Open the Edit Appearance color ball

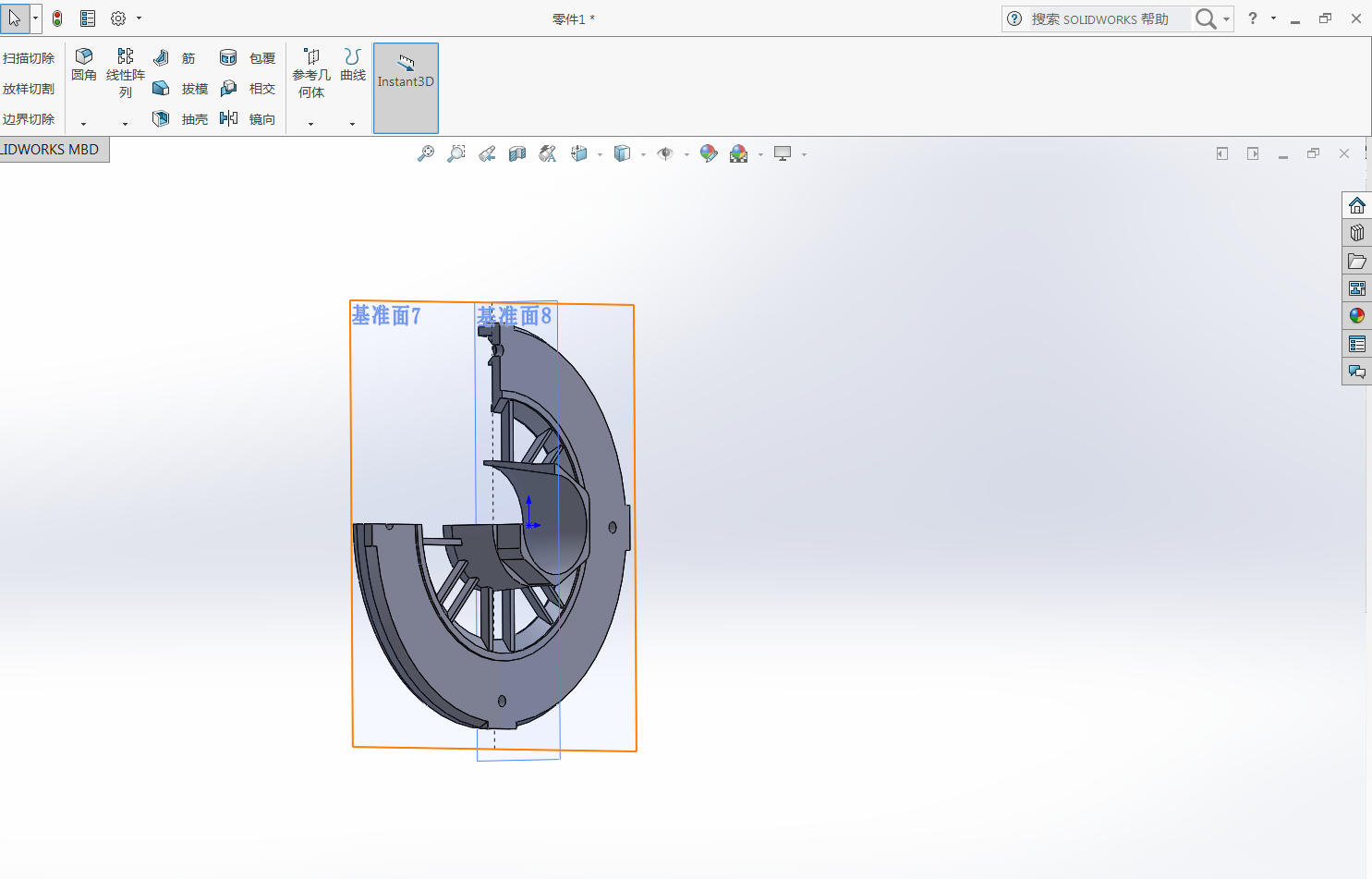709,154
